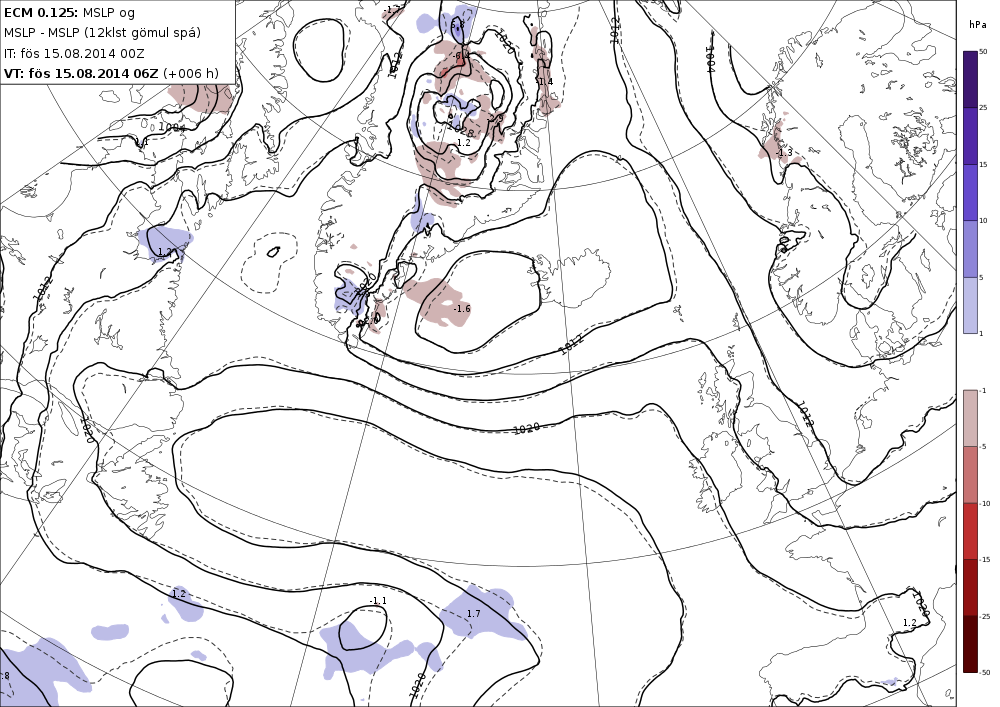Select the "-1.3" value over the Norwegian coast

784,152
